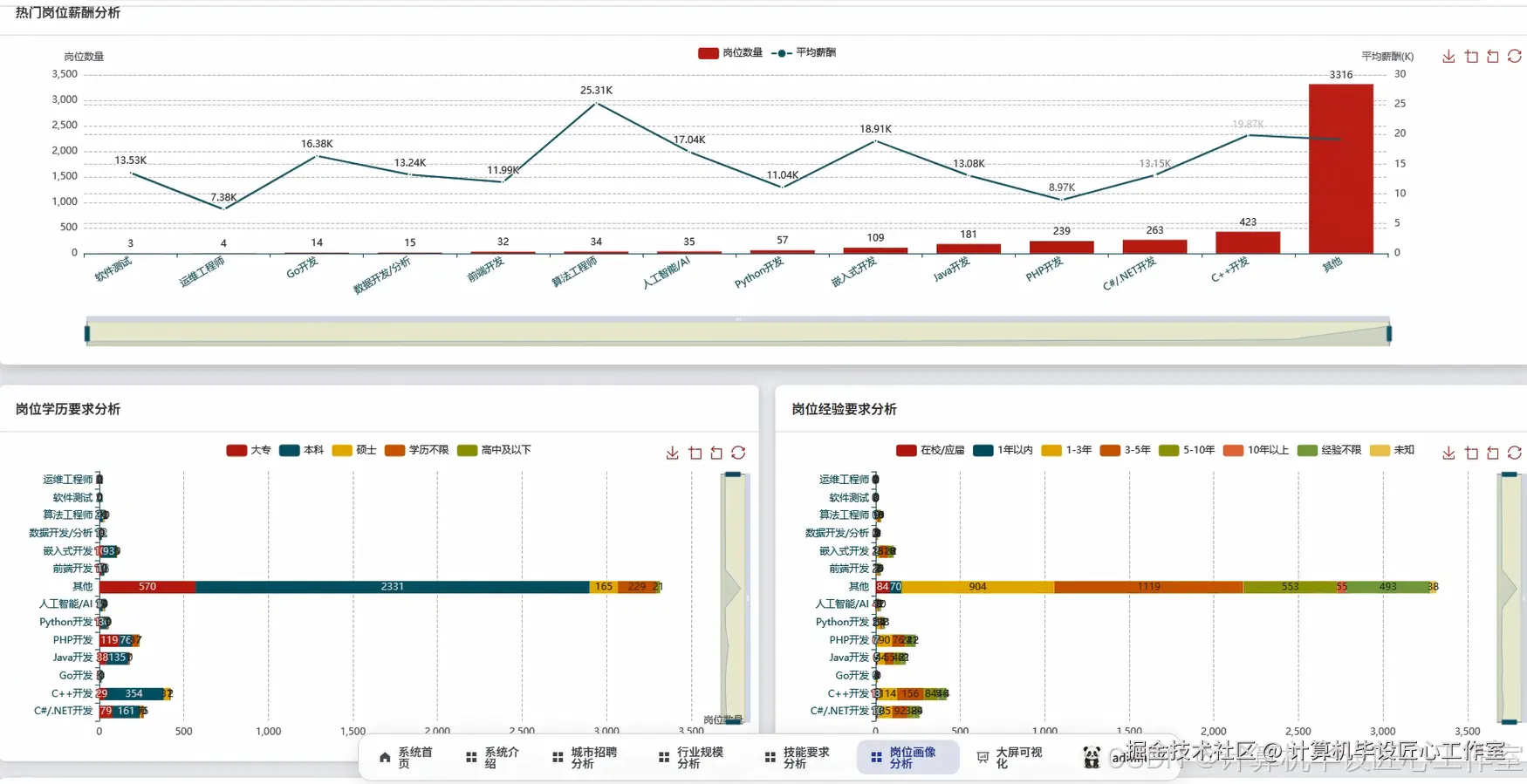Click the 岗位经验要求分析 panel title
The height and width of the screenshot is (784, 1527).
click(x=844, y=409)
